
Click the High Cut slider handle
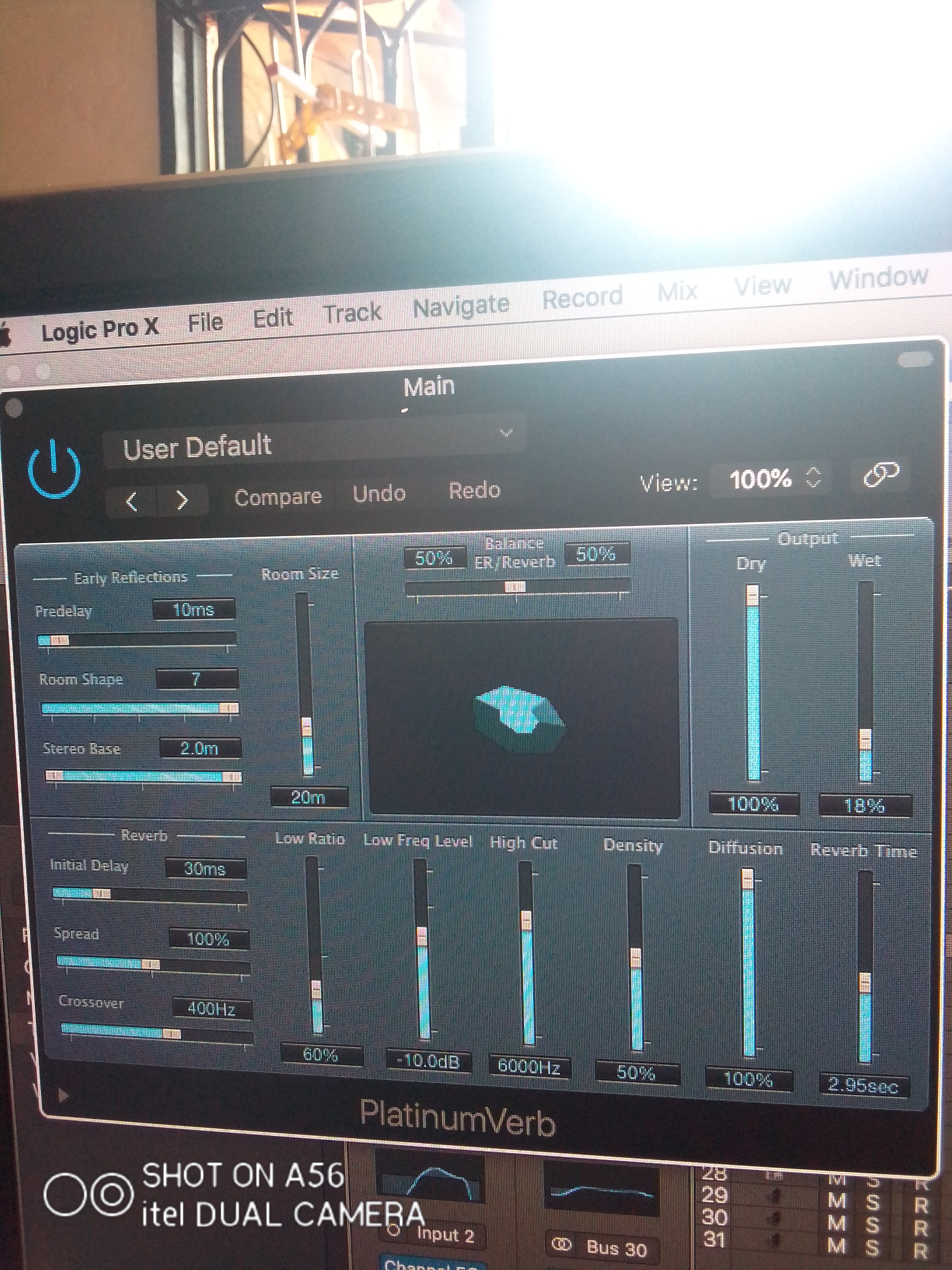(x=526, y=920)
